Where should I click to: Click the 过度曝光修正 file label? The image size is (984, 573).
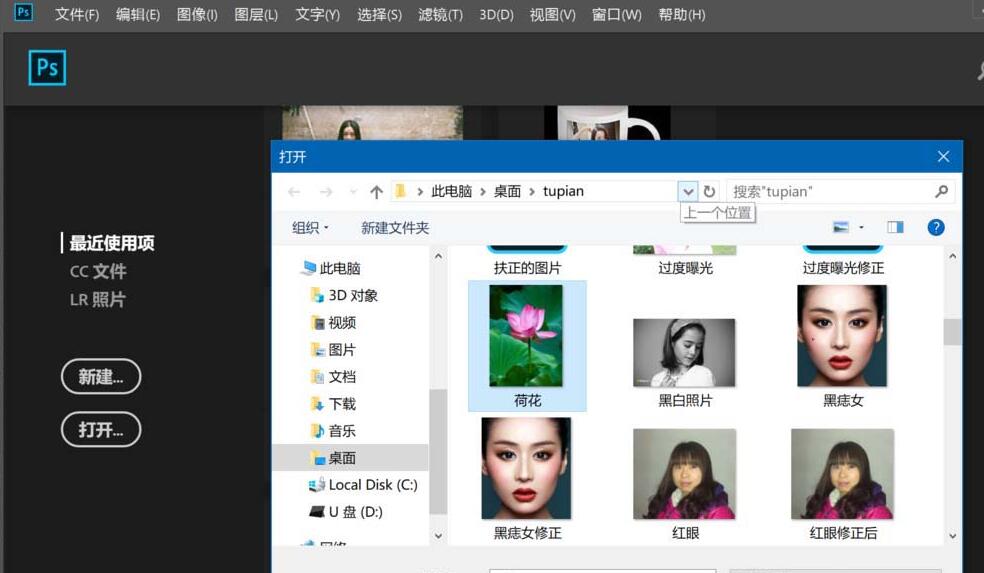[x=843, y=268]
